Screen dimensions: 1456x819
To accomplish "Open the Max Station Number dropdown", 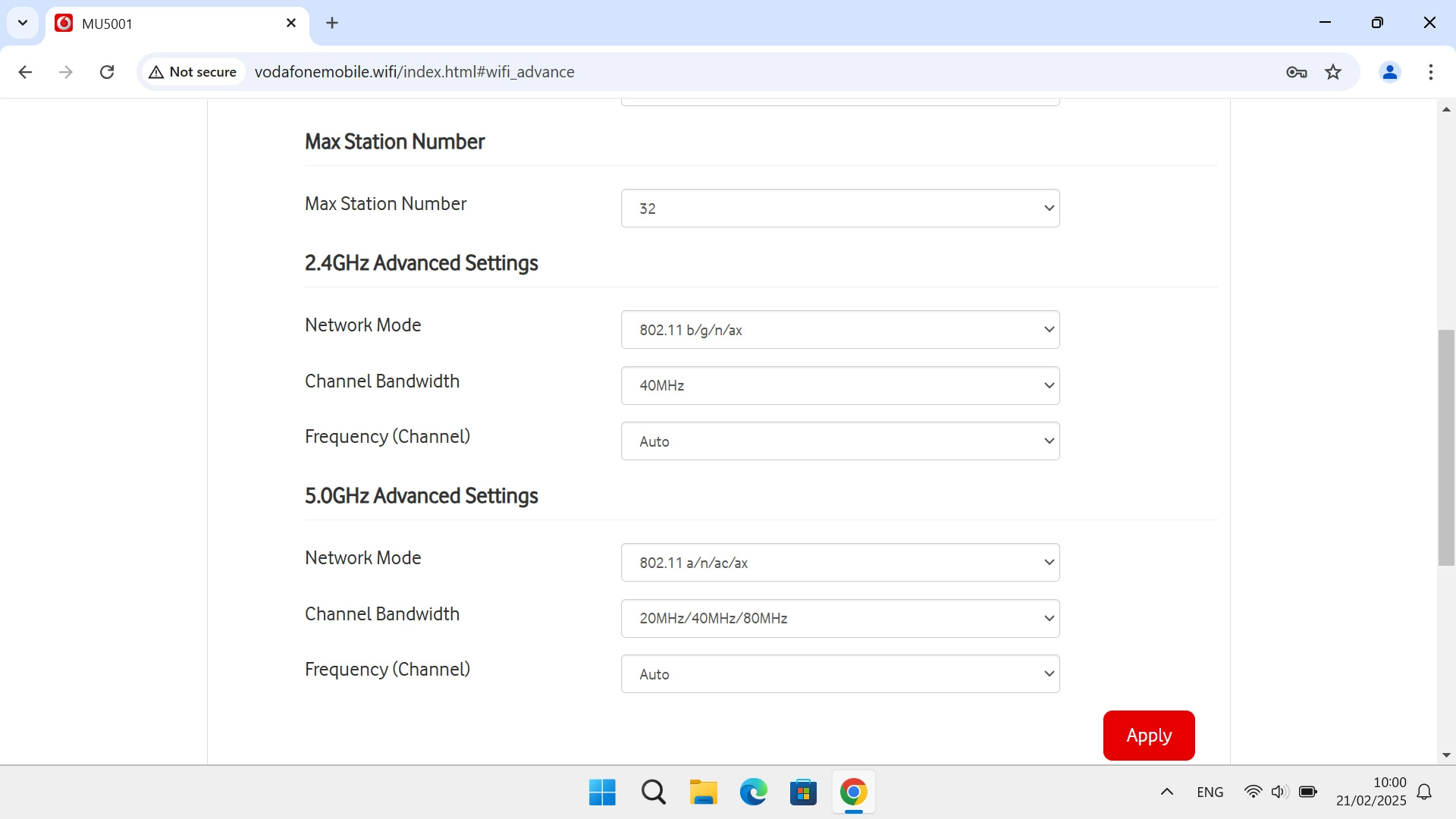I will click(840, 208).
